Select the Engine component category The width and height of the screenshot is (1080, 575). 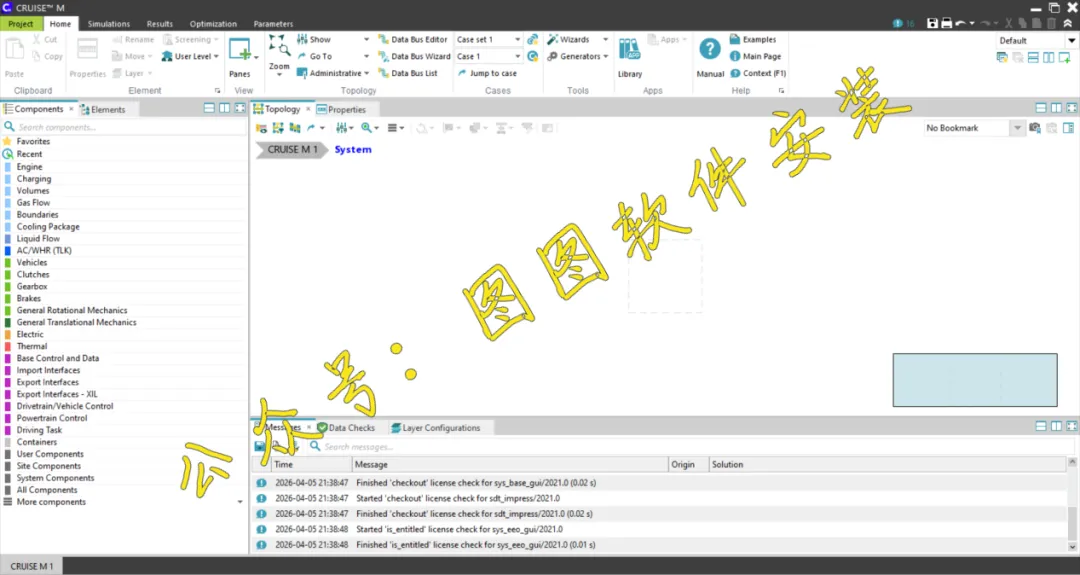[x=29, y=167]
